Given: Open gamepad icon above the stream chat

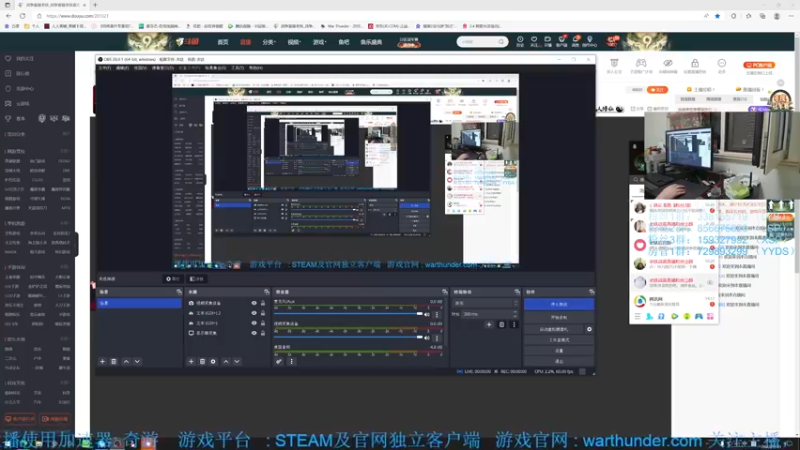Looking at the screenshot, I should point(641,63).
